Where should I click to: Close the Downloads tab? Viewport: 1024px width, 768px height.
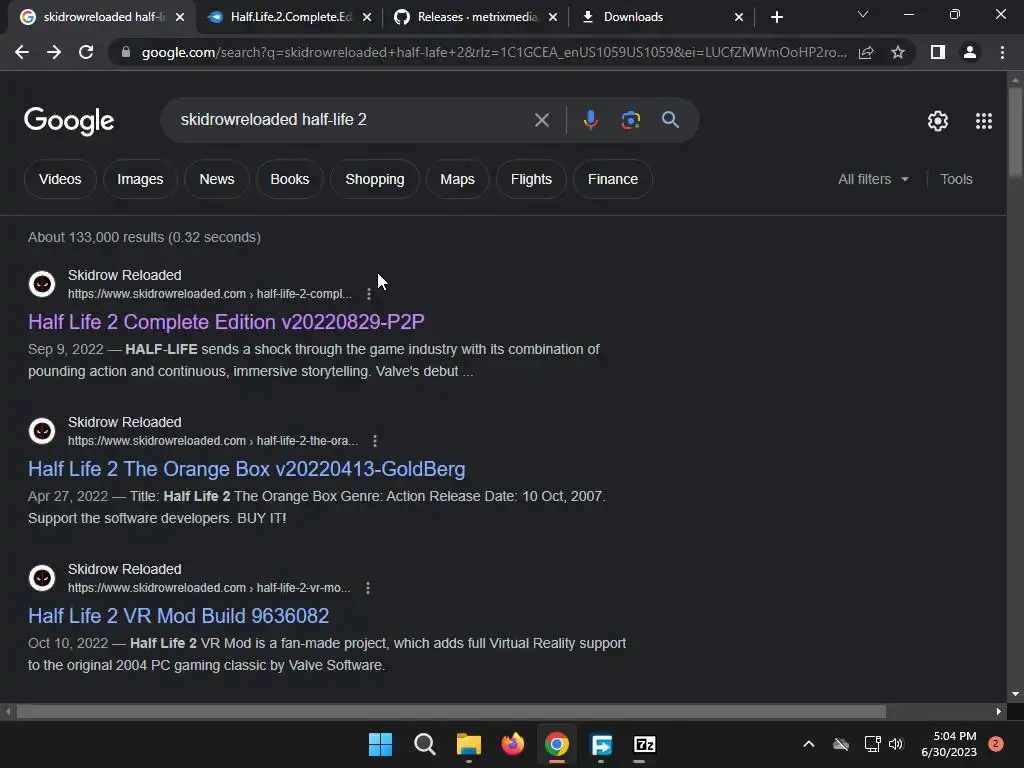pyautogui.click(x=739, y=17)
